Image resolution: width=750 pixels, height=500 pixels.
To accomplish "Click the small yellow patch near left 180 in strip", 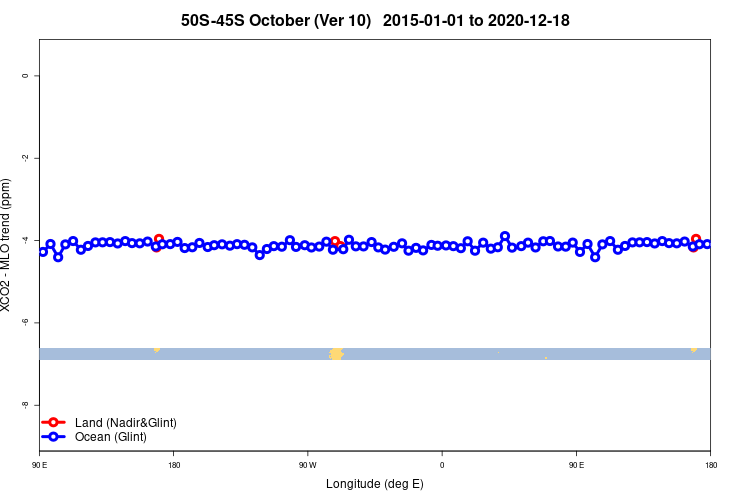I will [157, 350].
